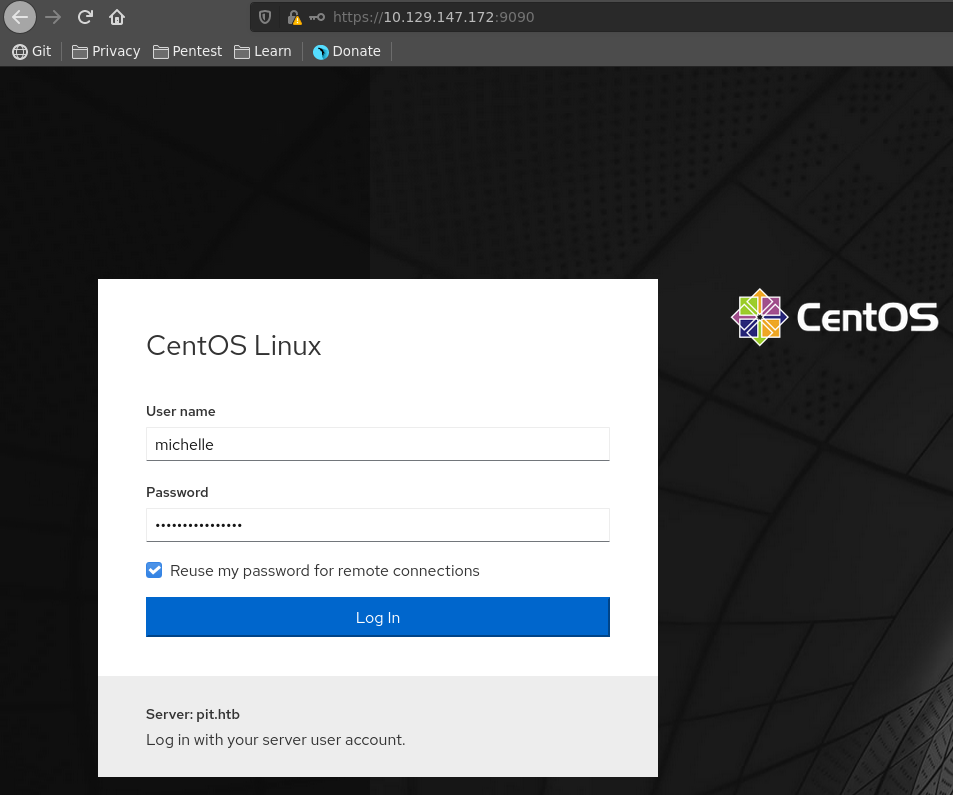
Task: Open the Privacy bookmarks folder
Action: 106,51
